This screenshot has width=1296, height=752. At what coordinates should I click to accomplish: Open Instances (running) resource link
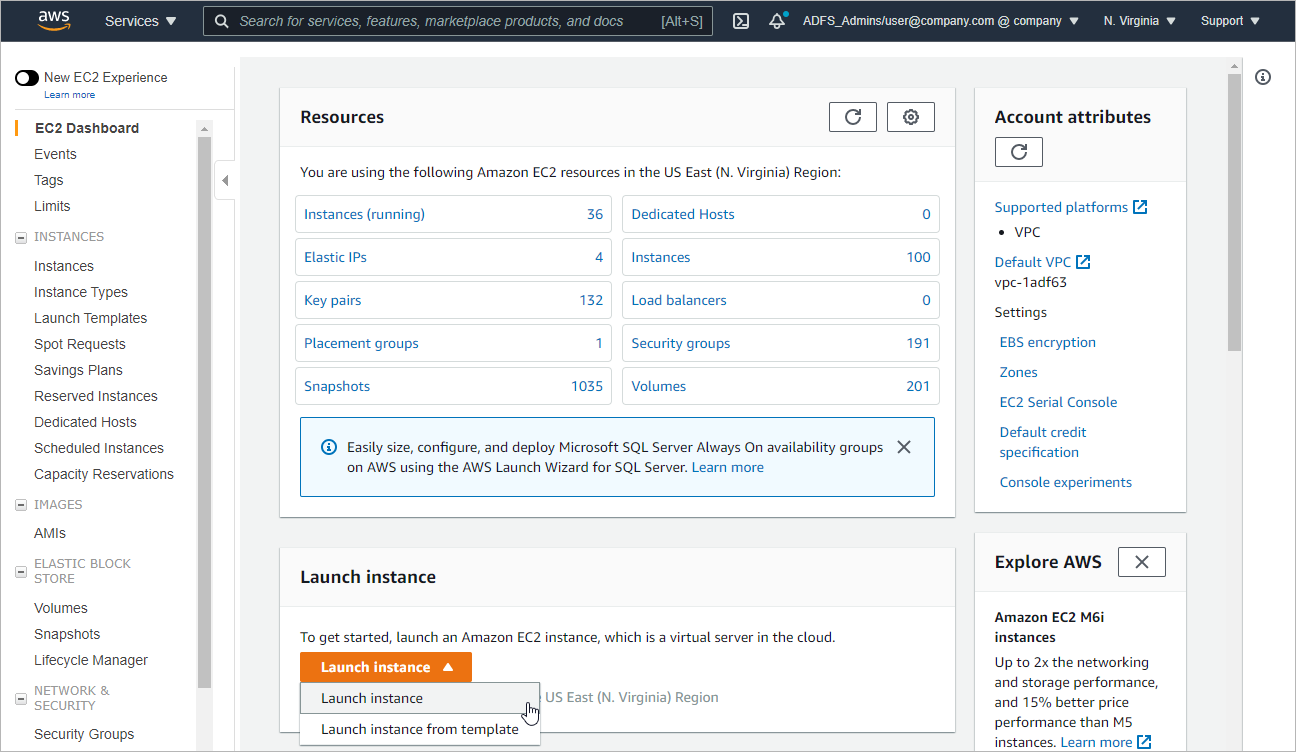(x=364, y=214)
